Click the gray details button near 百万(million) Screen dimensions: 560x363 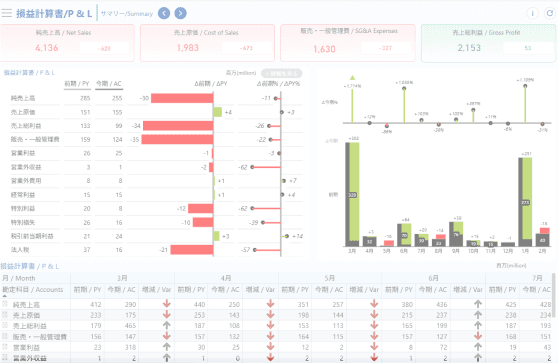[281, 73]
